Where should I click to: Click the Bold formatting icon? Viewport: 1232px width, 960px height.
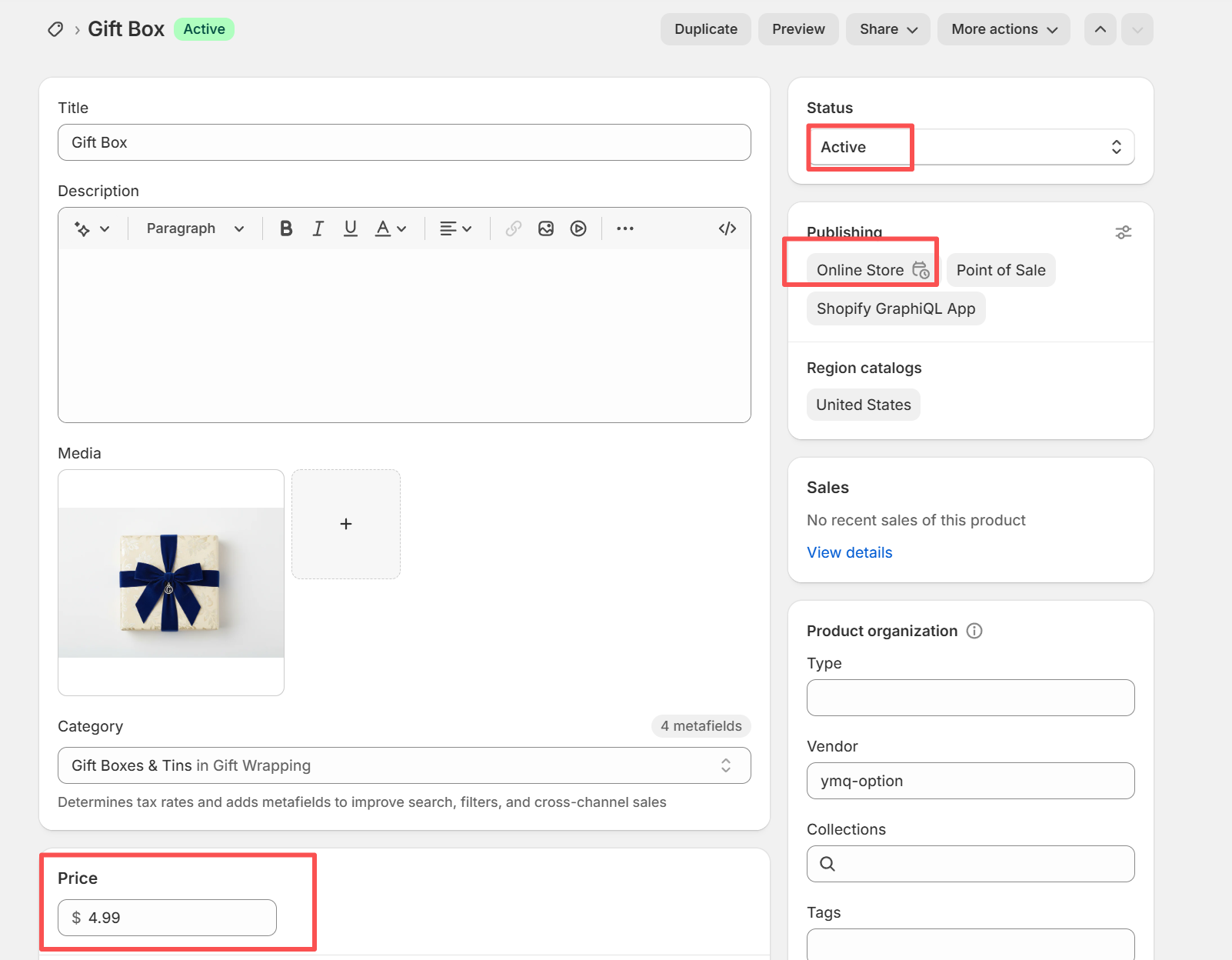[x=286, y=228]
